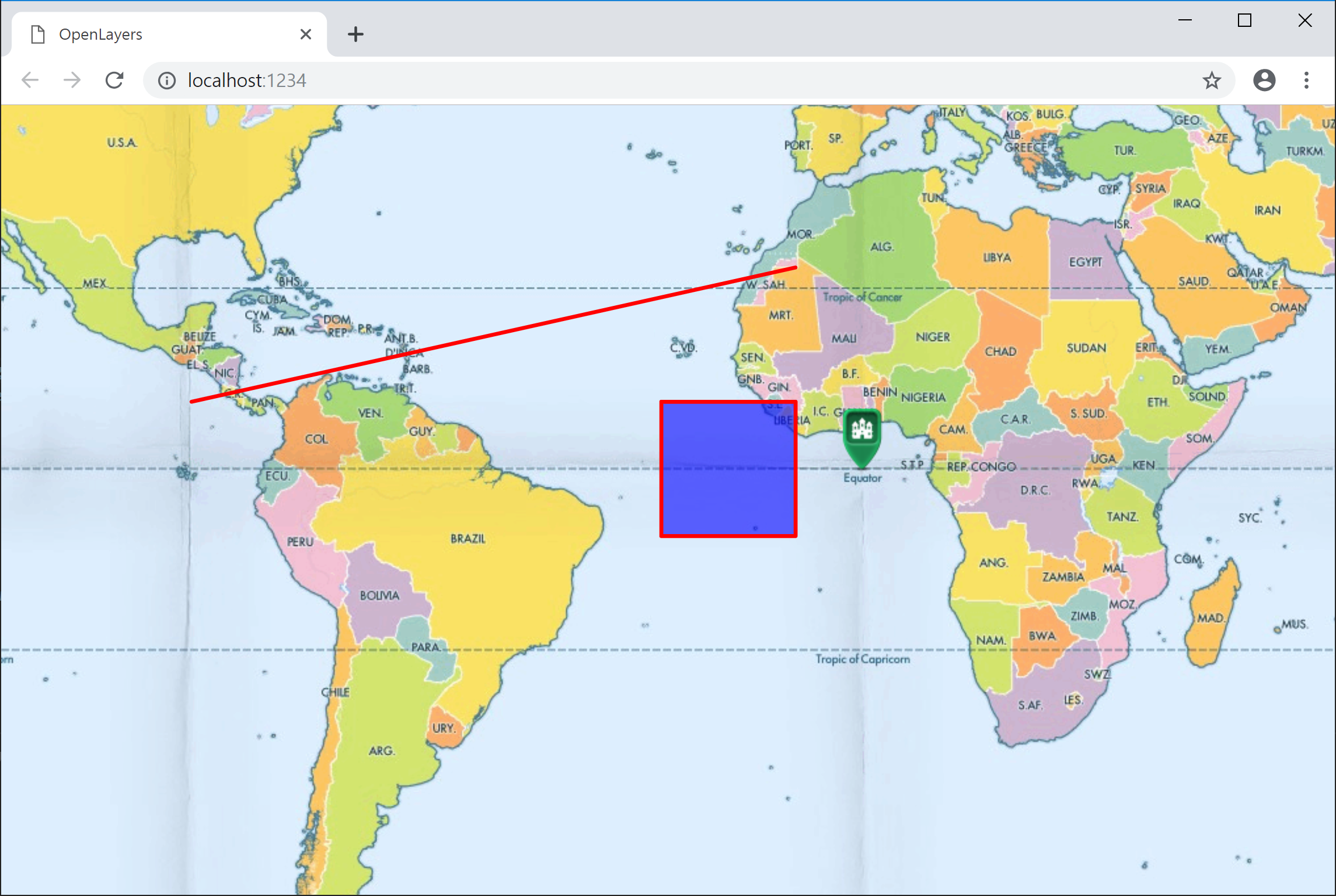Viewport: 1336px width, 896px height.
Task: Close the OpenLayers tab
Action: tap(305, 34)
